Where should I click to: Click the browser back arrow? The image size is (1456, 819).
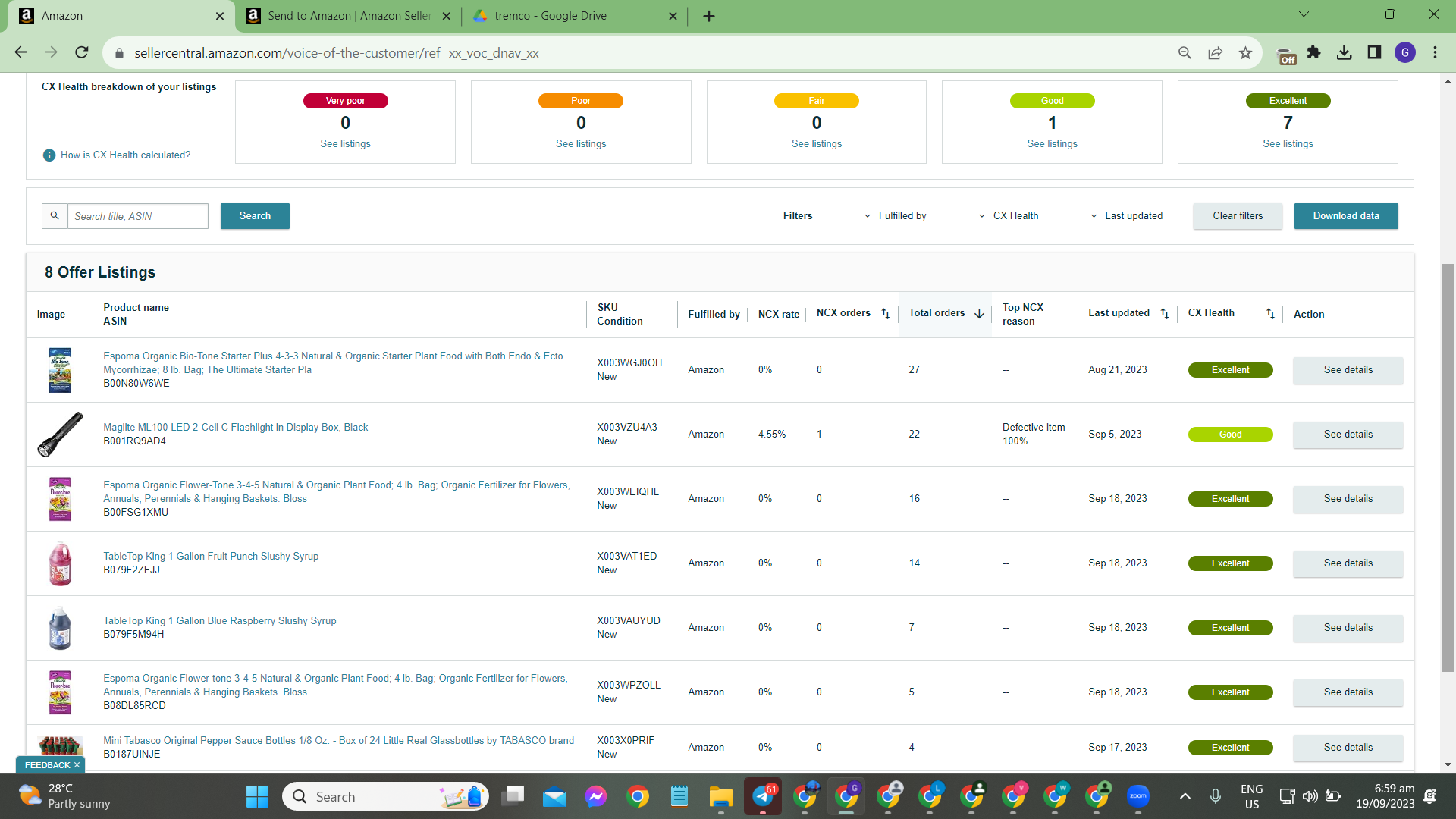[20, 52]
